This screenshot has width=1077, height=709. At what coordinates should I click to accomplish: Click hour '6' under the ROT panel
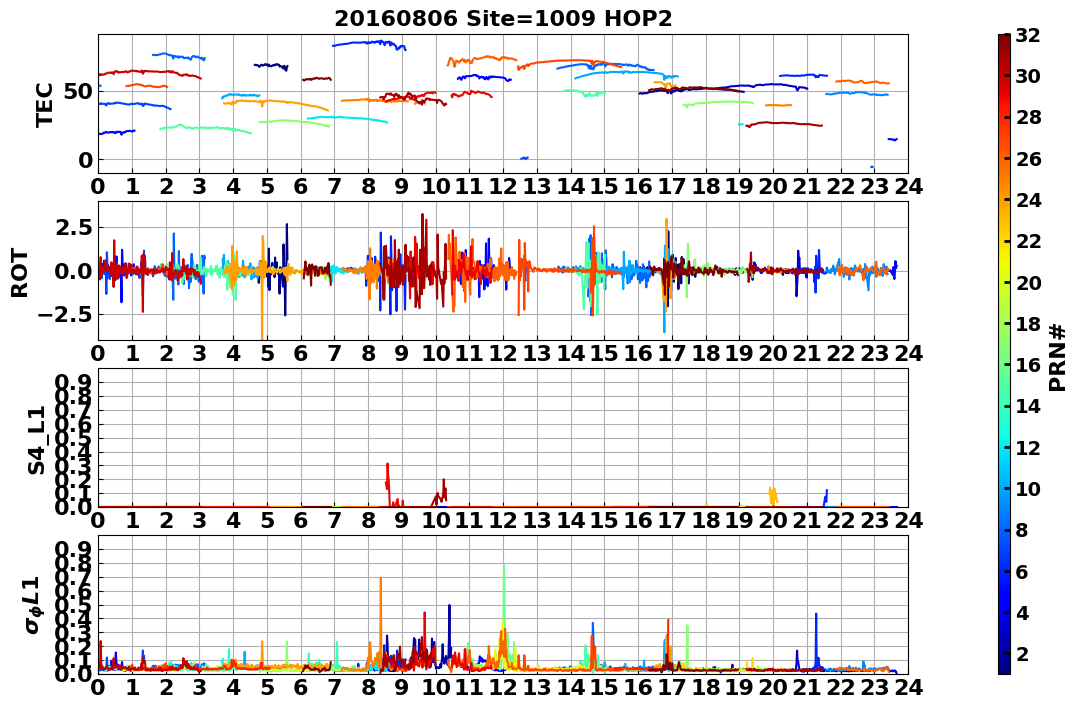(x=300, y=353)
